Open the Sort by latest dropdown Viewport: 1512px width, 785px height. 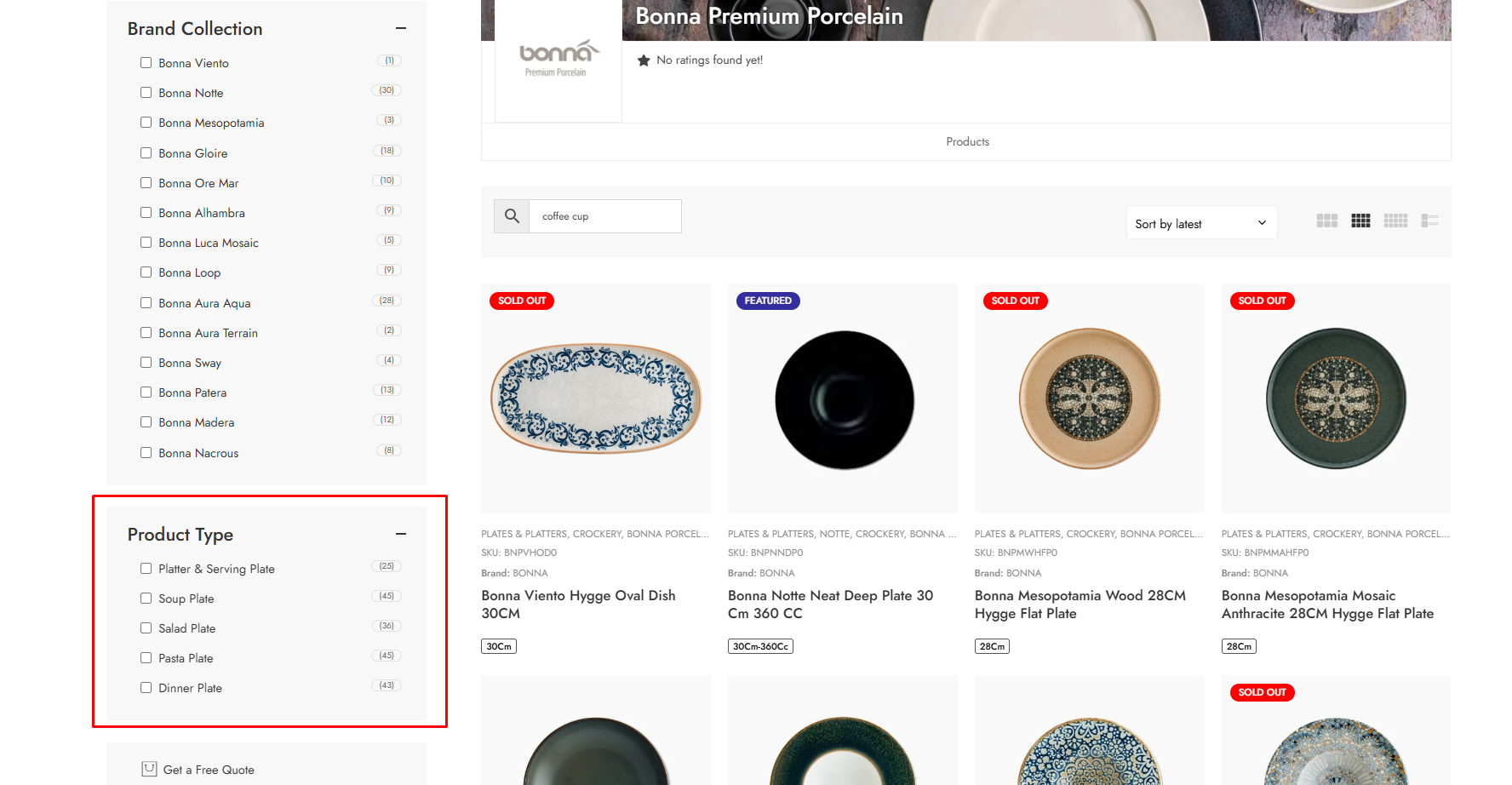[1201, 223]
